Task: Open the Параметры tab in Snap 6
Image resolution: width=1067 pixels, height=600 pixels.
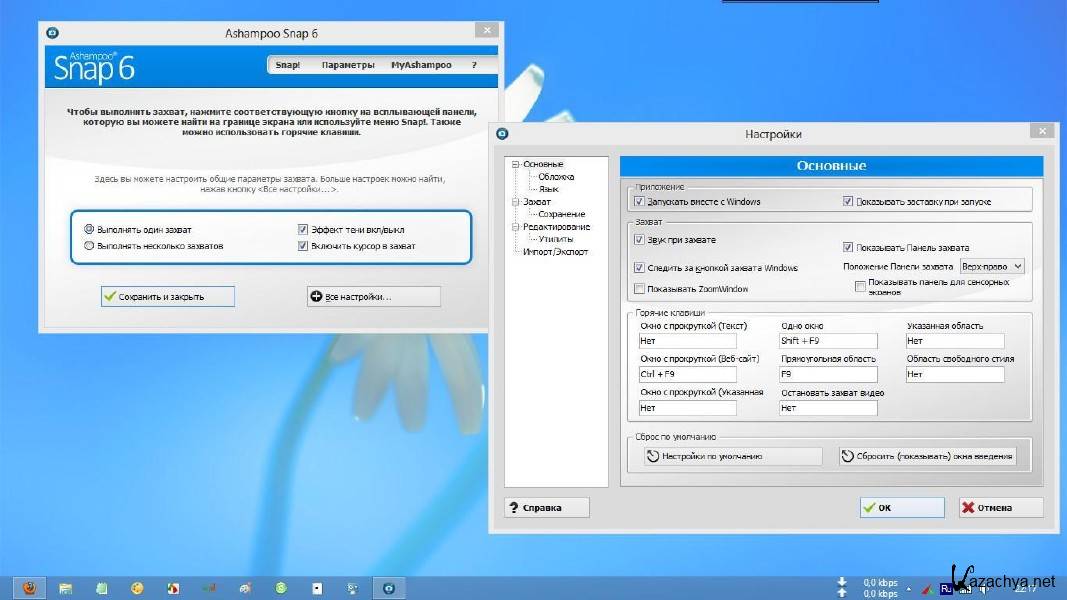Action: pyautogui.click(x=348, y=65)
